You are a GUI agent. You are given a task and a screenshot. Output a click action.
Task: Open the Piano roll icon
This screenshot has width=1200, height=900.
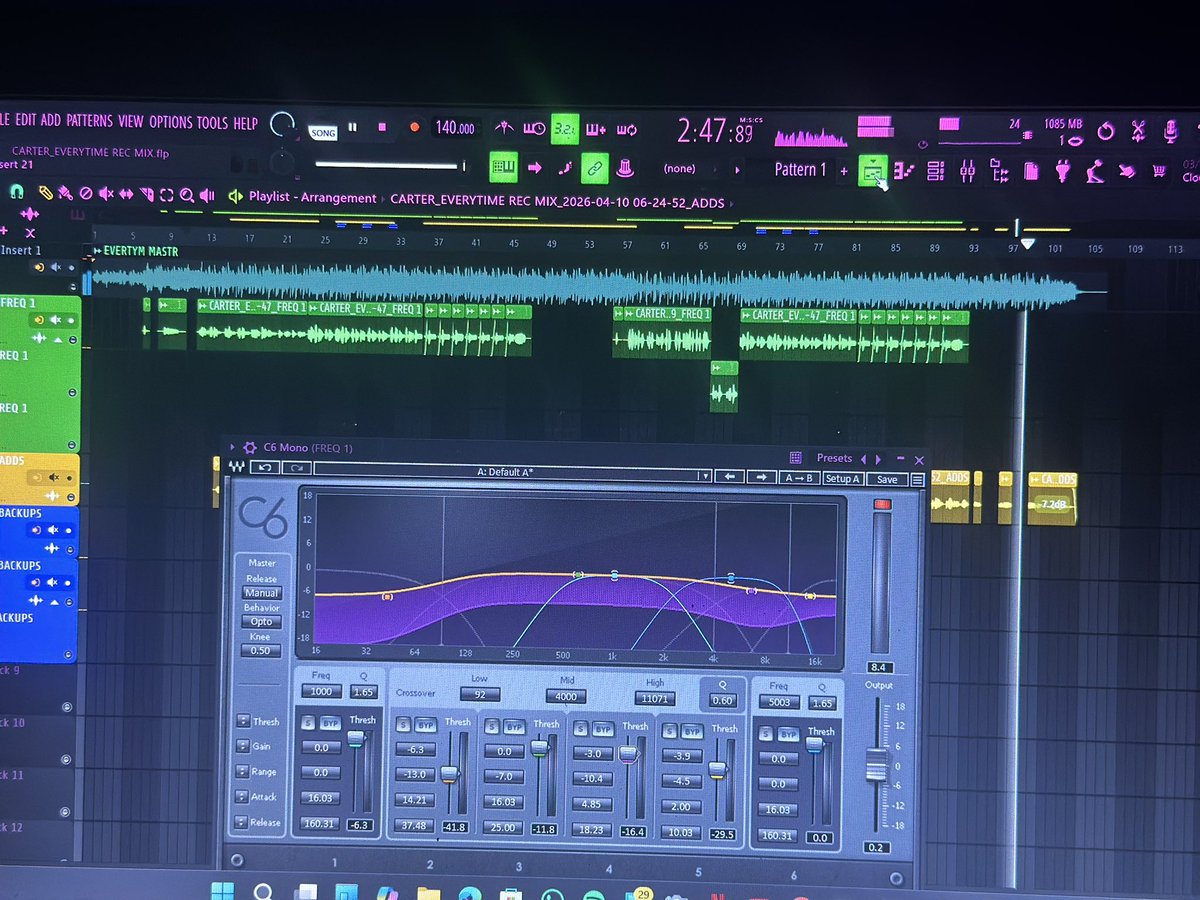pyautogui.click(x=904, y=171)
